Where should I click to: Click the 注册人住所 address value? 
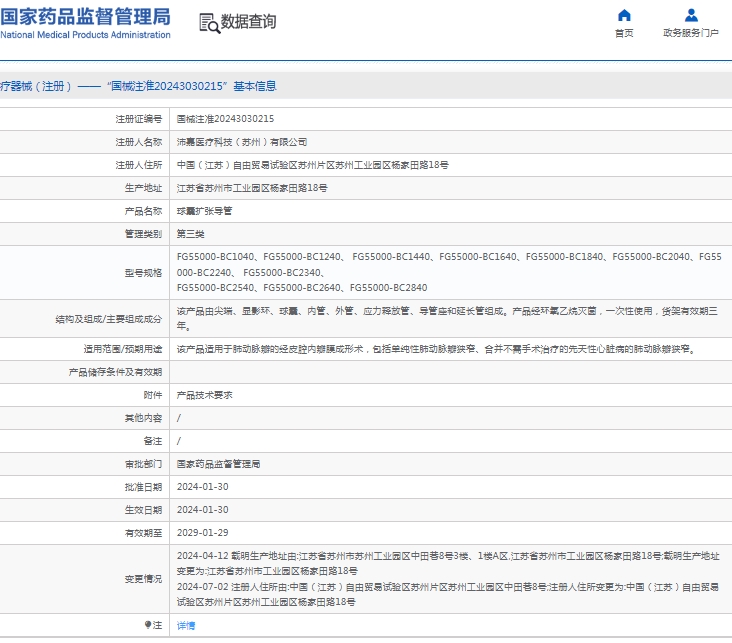[313, 165]
